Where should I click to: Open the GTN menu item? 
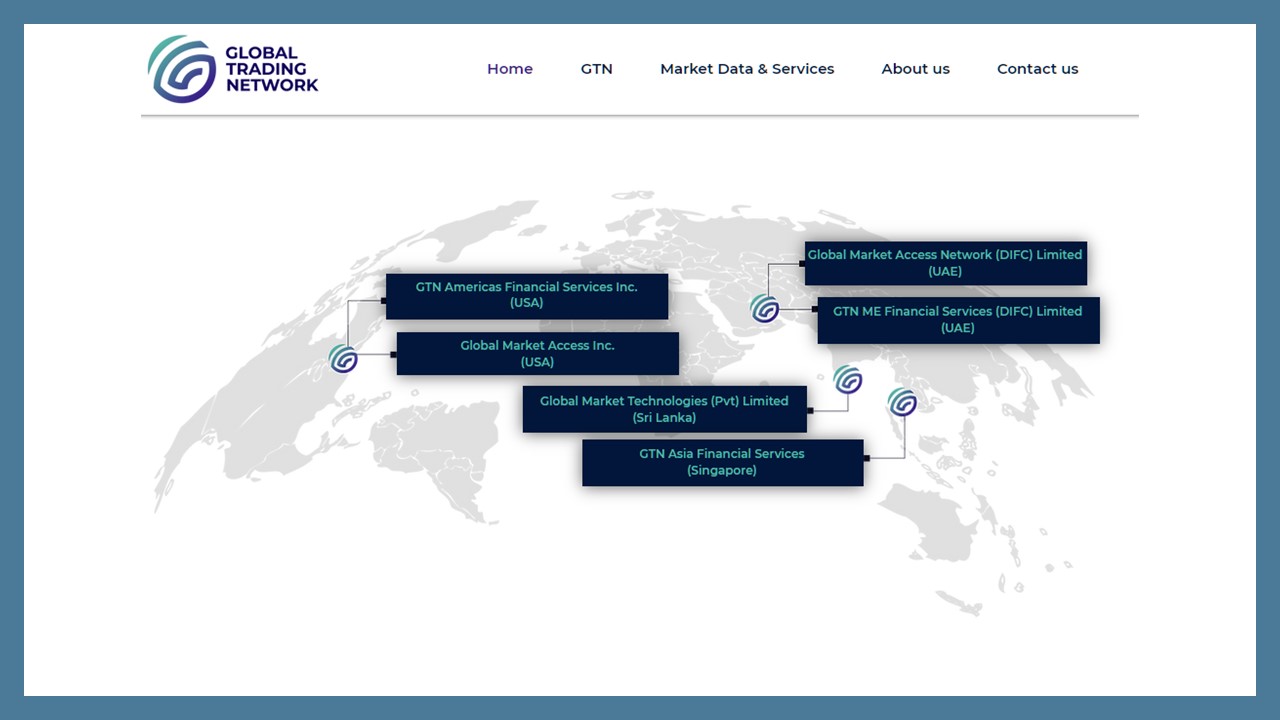[x=596, y=69]
